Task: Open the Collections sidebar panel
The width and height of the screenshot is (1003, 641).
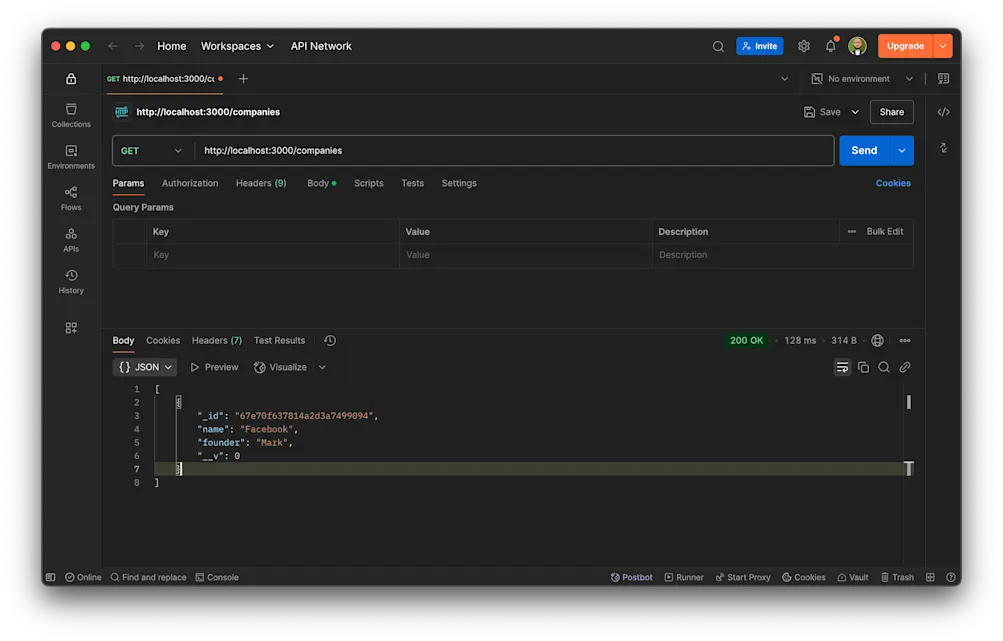Action: click(x=71, y=115)
